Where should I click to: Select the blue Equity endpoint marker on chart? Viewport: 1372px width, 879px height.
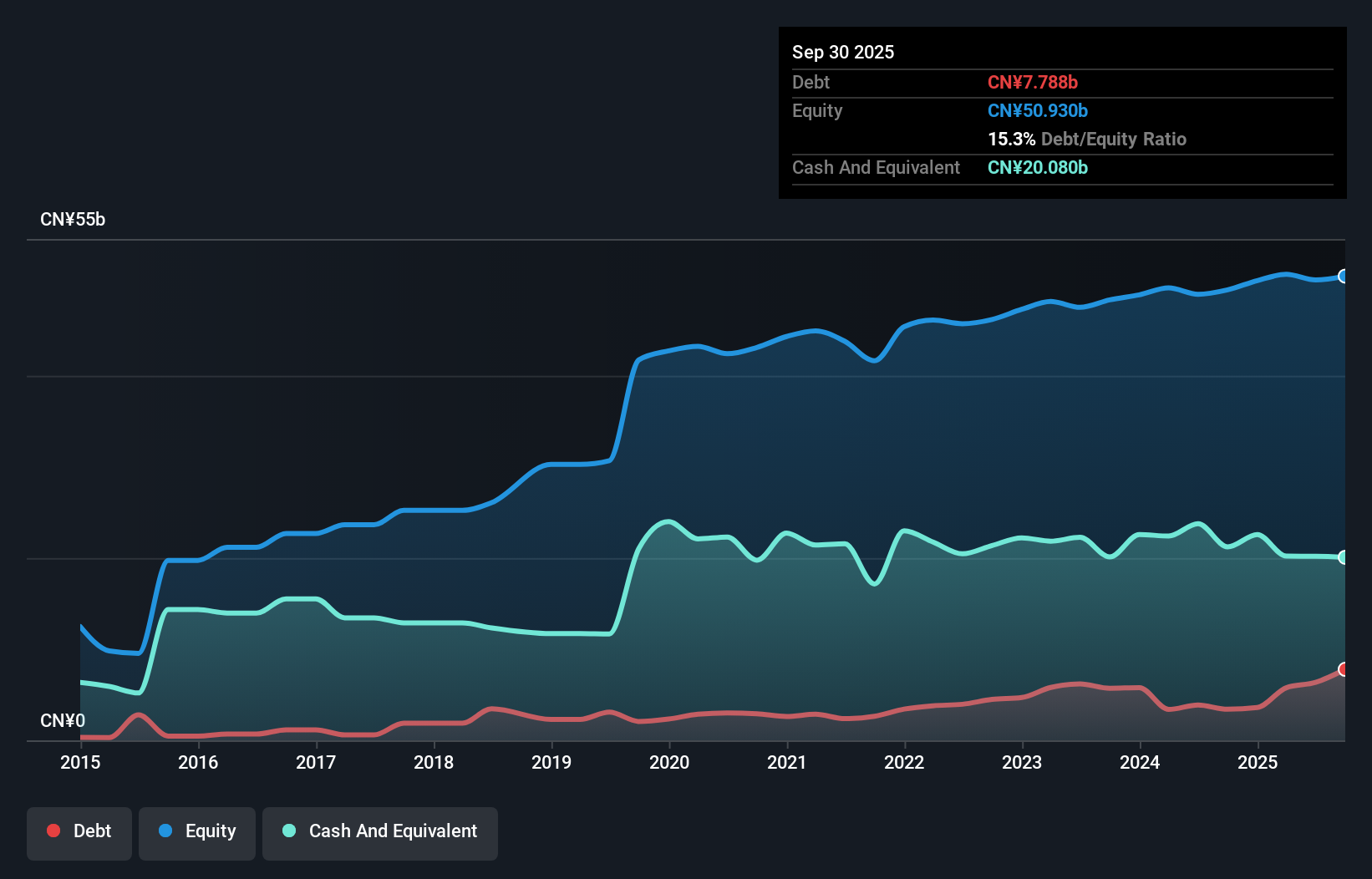1343,275
